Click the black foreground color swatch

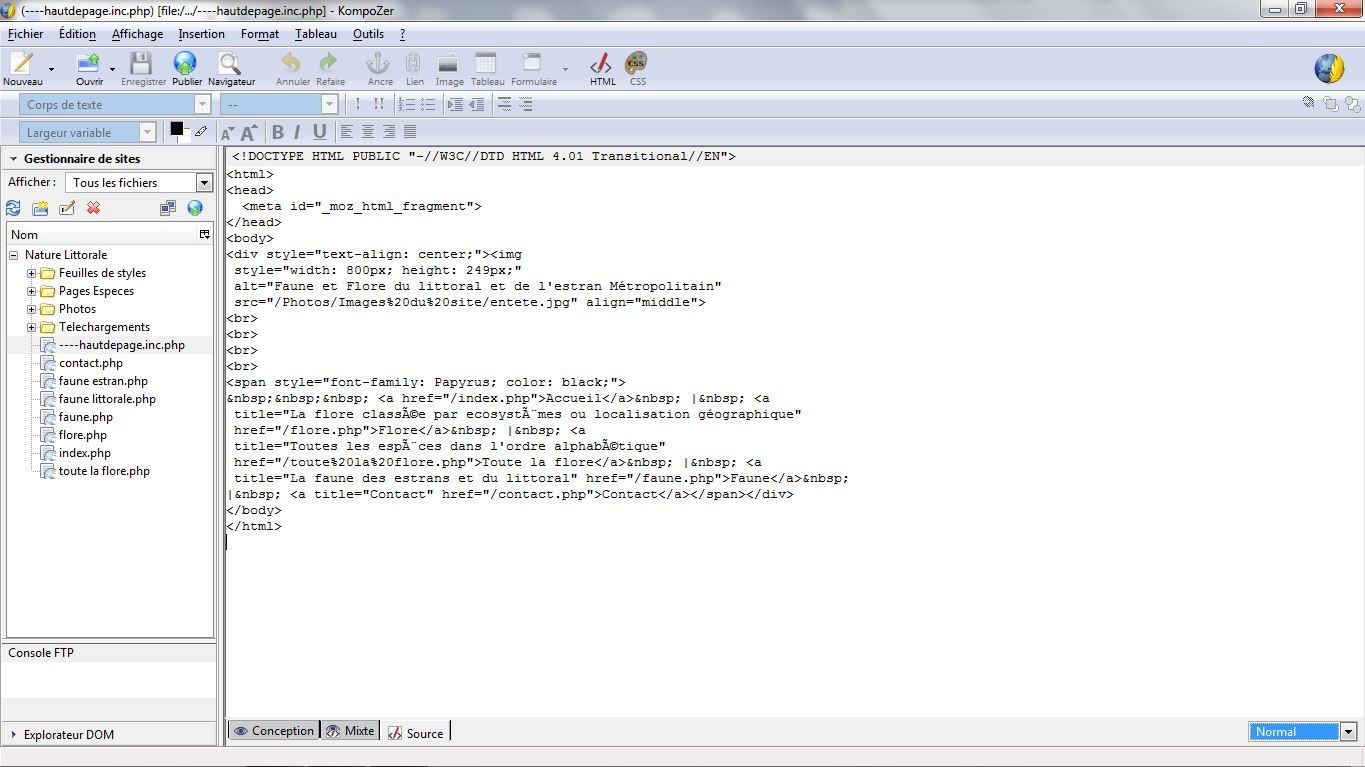point(177,129)
